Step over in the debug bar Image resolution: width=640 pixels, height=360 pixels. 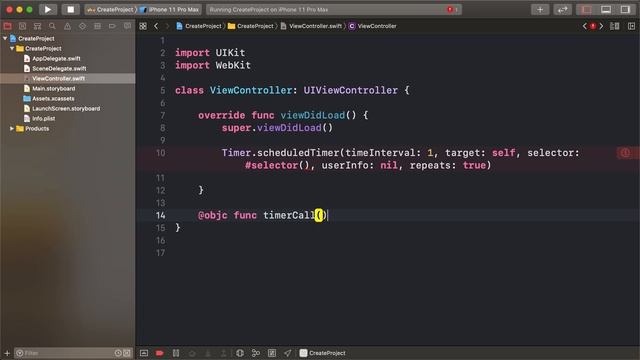click(192, 353)
